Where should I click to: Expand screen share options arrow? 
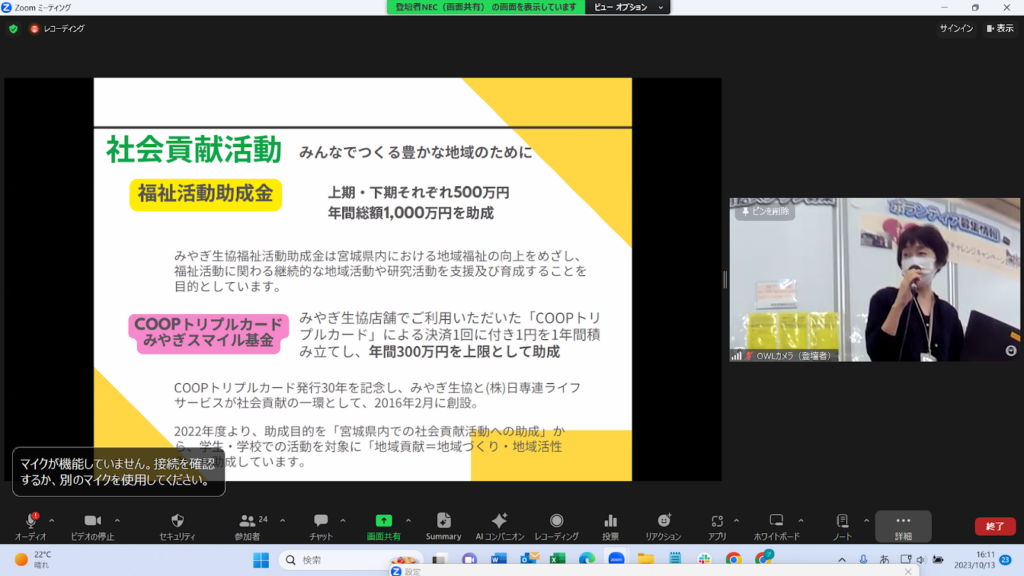pyautogui.click(x=409, y=520)
